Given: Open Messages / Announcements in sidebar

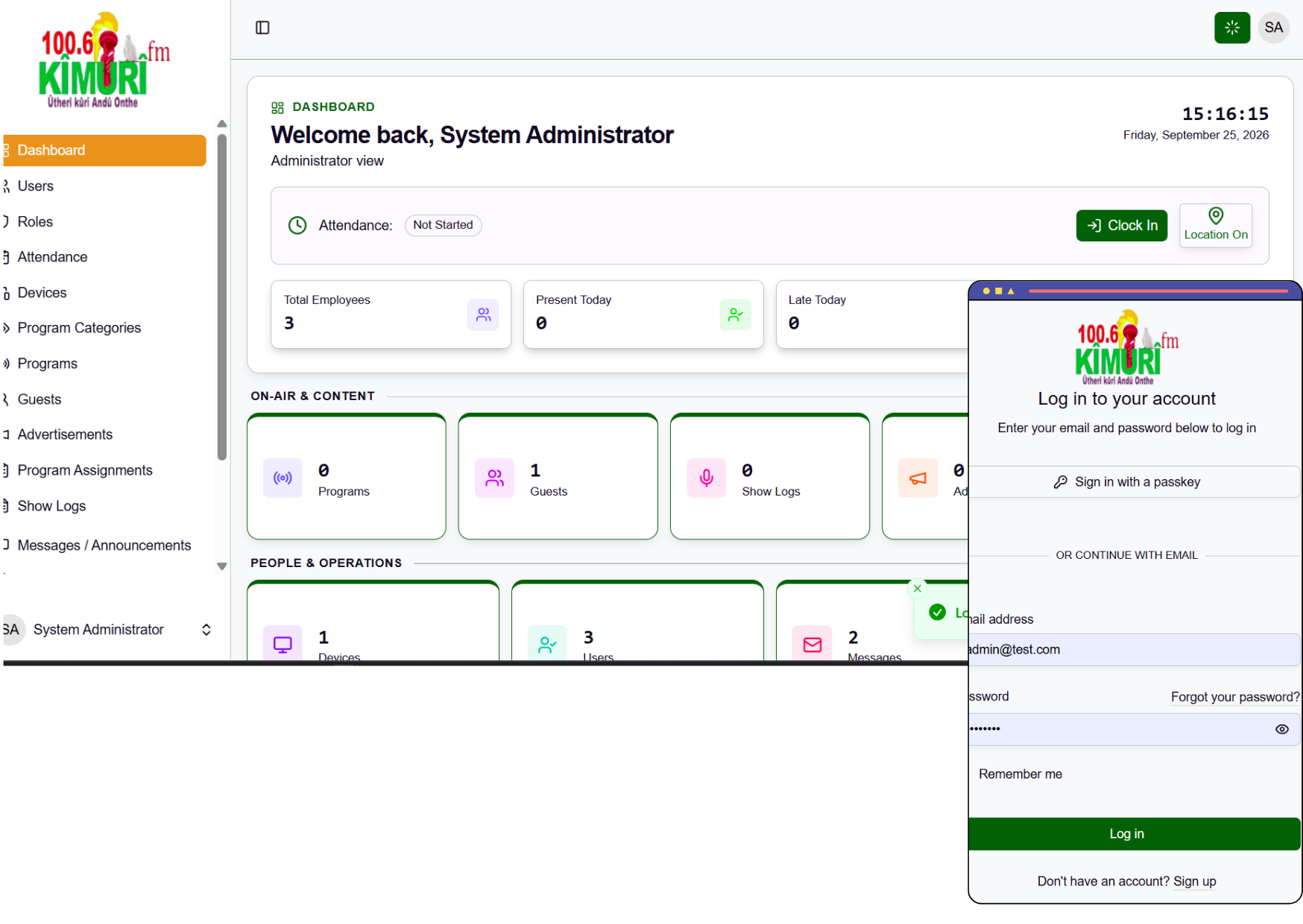Looking at the screenshot, I should (104, 545).
